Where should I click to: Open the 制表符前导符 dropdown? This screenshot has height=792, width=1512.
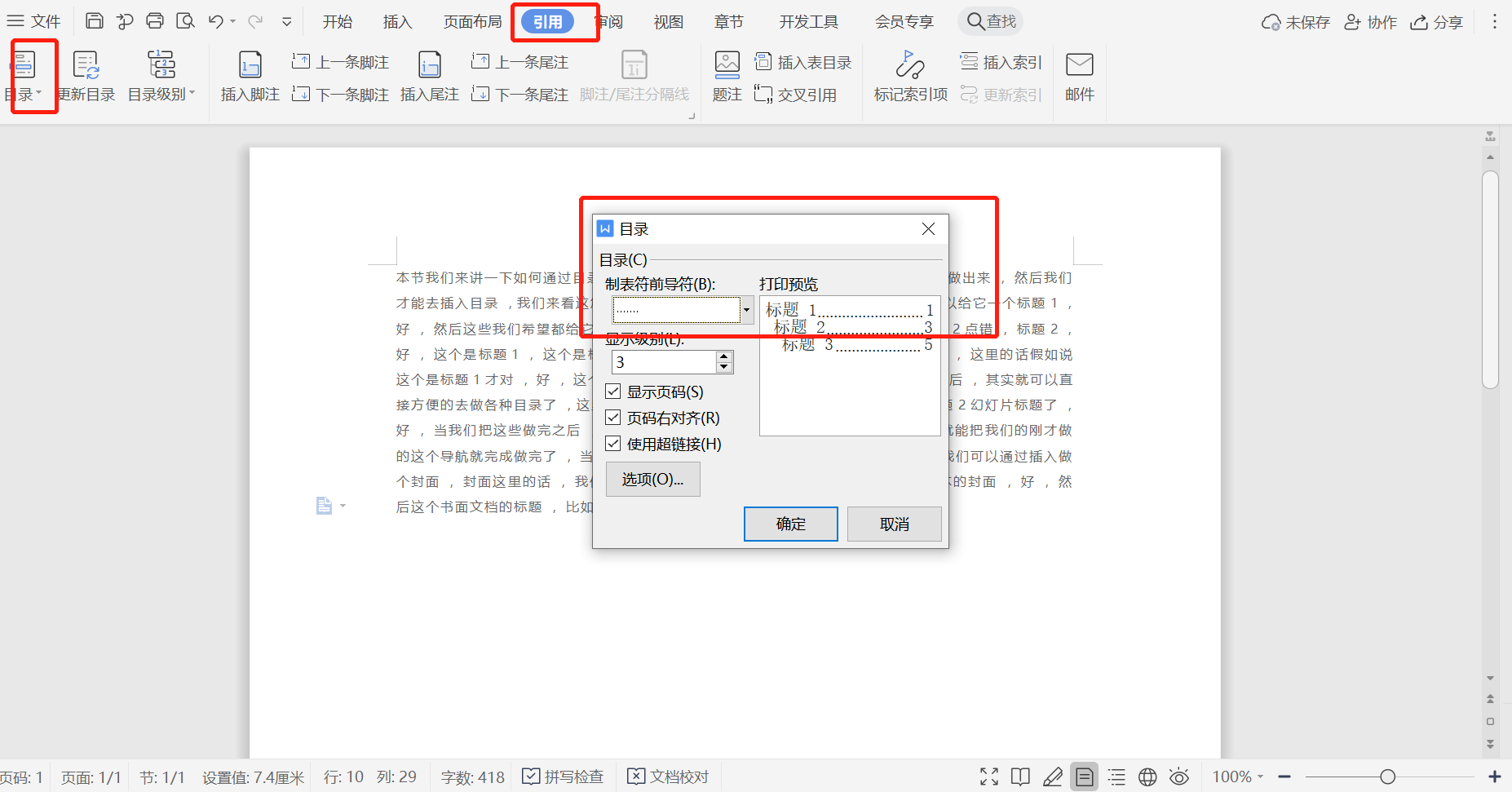coord(745,310)
